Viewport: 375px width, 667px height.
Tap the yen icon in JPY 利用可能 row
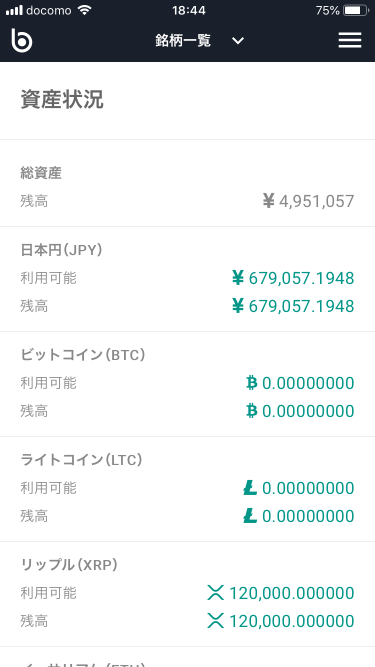238,278
